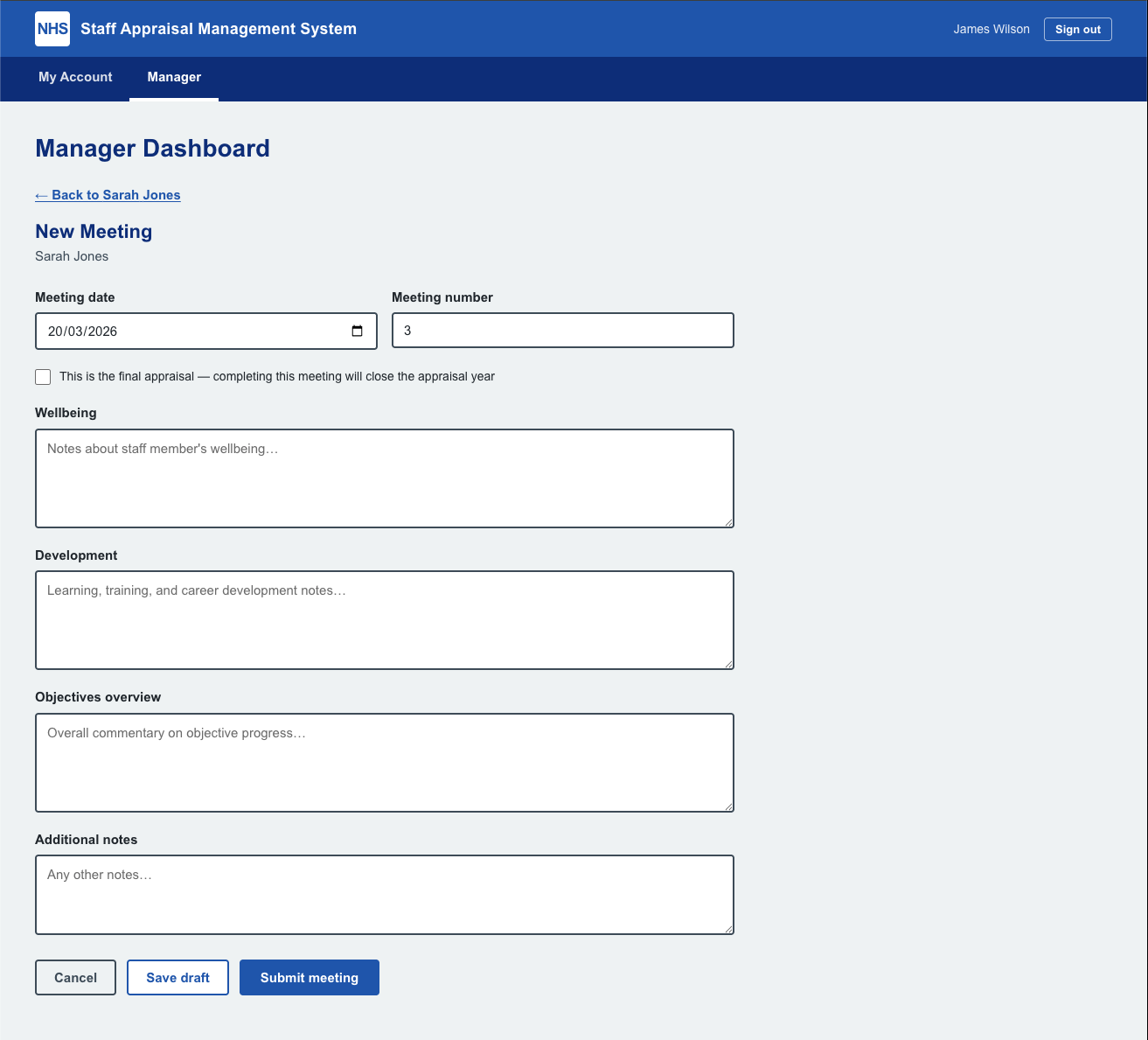This screenshot has width=1148, height=1040.
Task: Click the Meeting number input
Action: 562,330
